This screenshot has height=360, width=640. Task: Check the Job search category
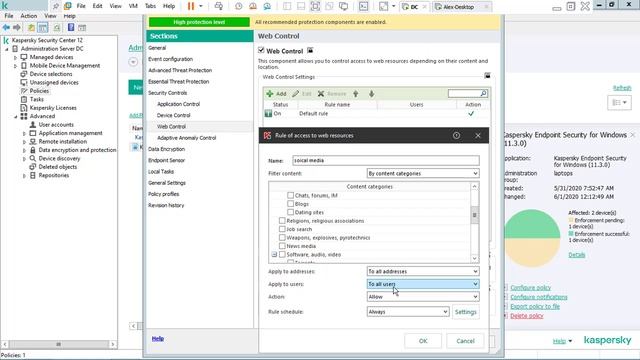282,229
